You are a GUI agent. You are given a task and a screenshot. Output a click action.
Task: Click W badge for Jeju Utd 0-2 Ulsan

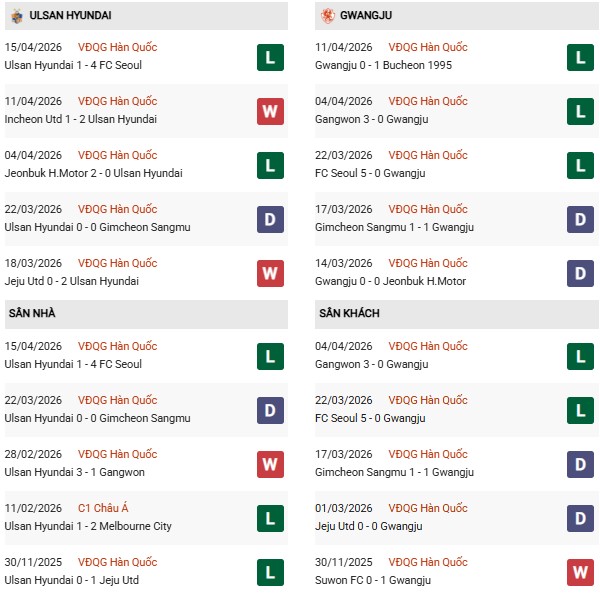pyautogui.click(x=270, y=273)
